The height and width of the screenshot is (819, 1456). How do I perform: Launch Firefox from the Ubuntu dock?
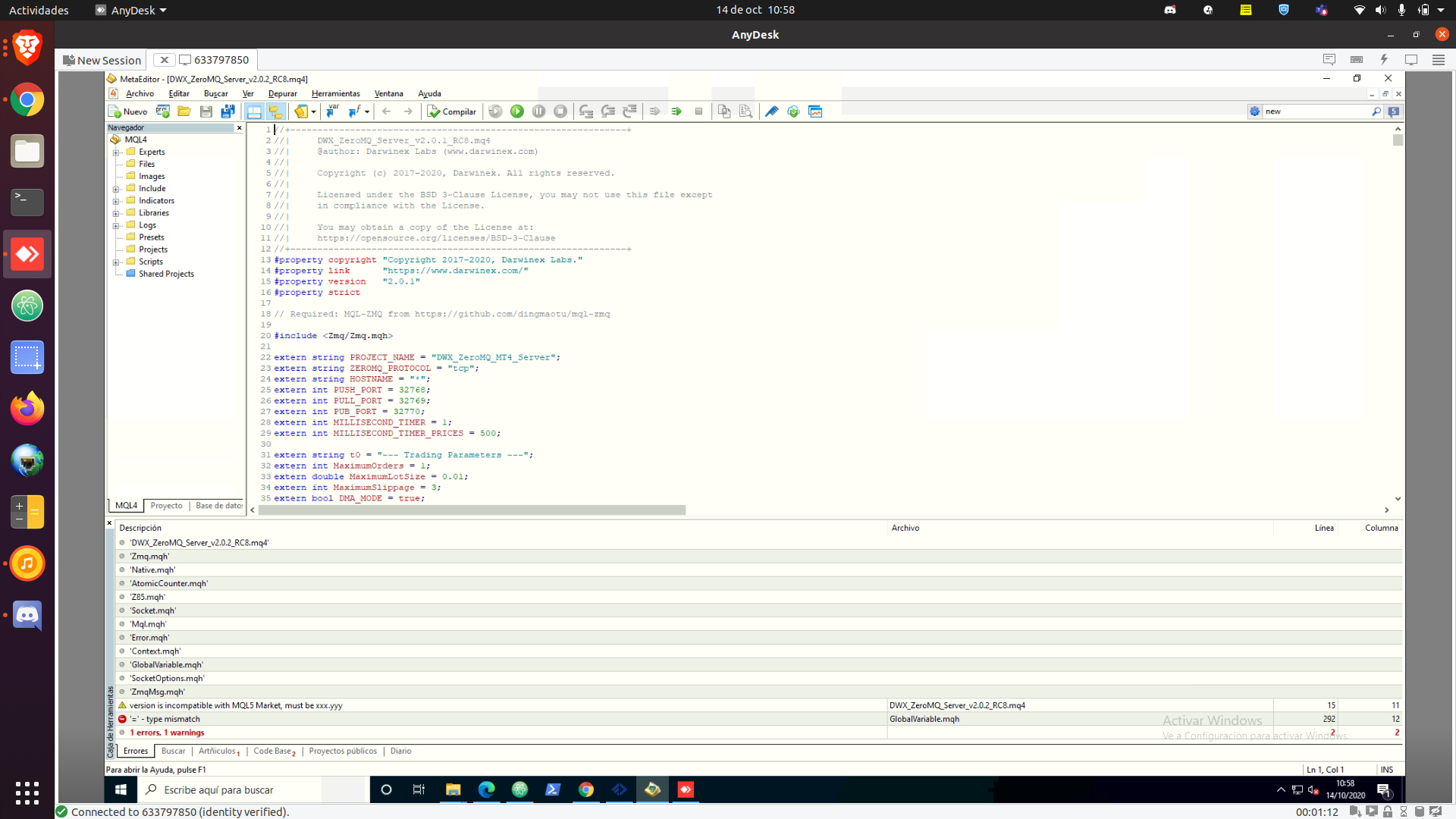pyautogui.click(x=27, y=408)
